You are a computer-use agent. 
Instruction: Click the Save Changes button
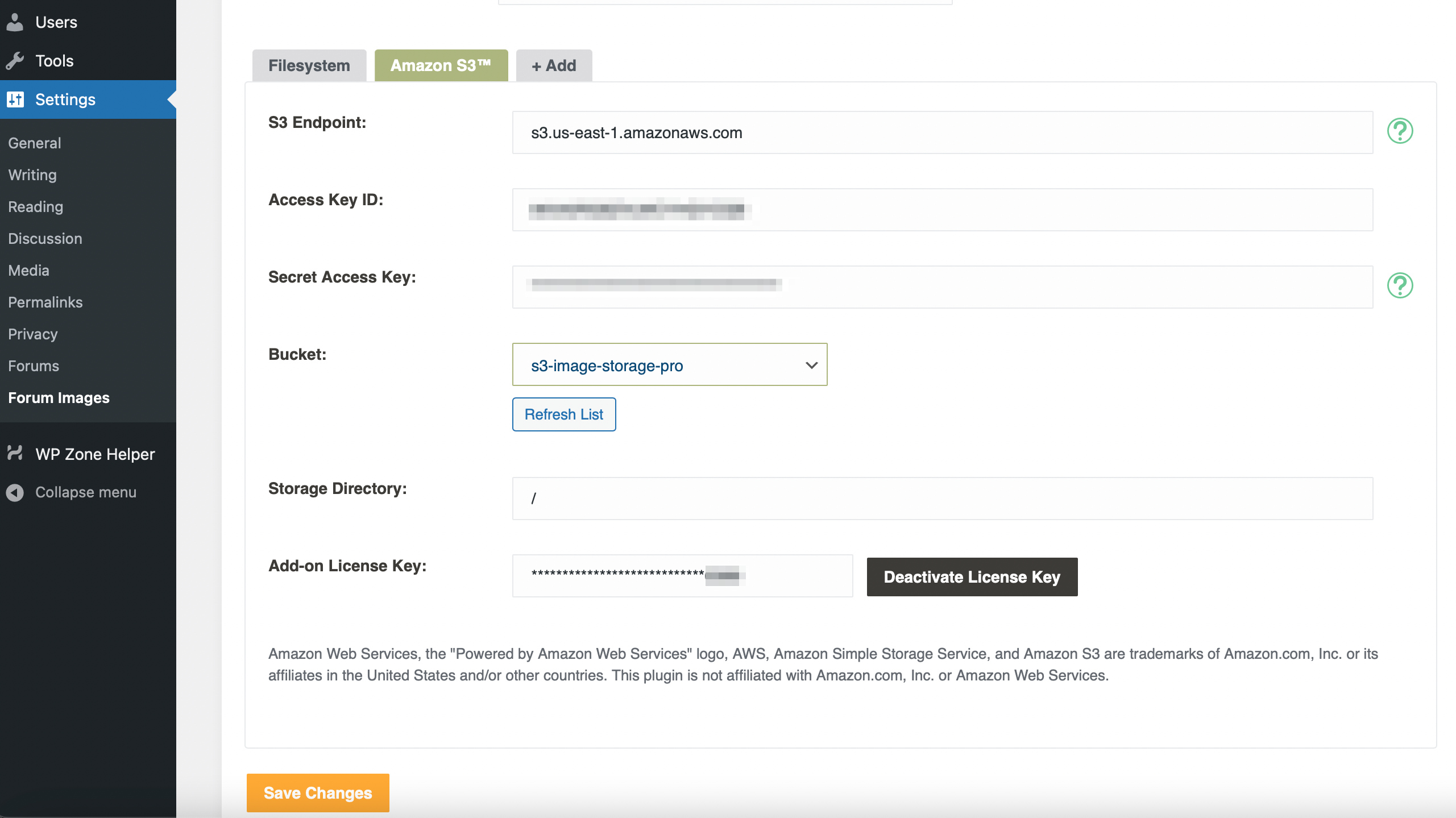tap(318, 793)
